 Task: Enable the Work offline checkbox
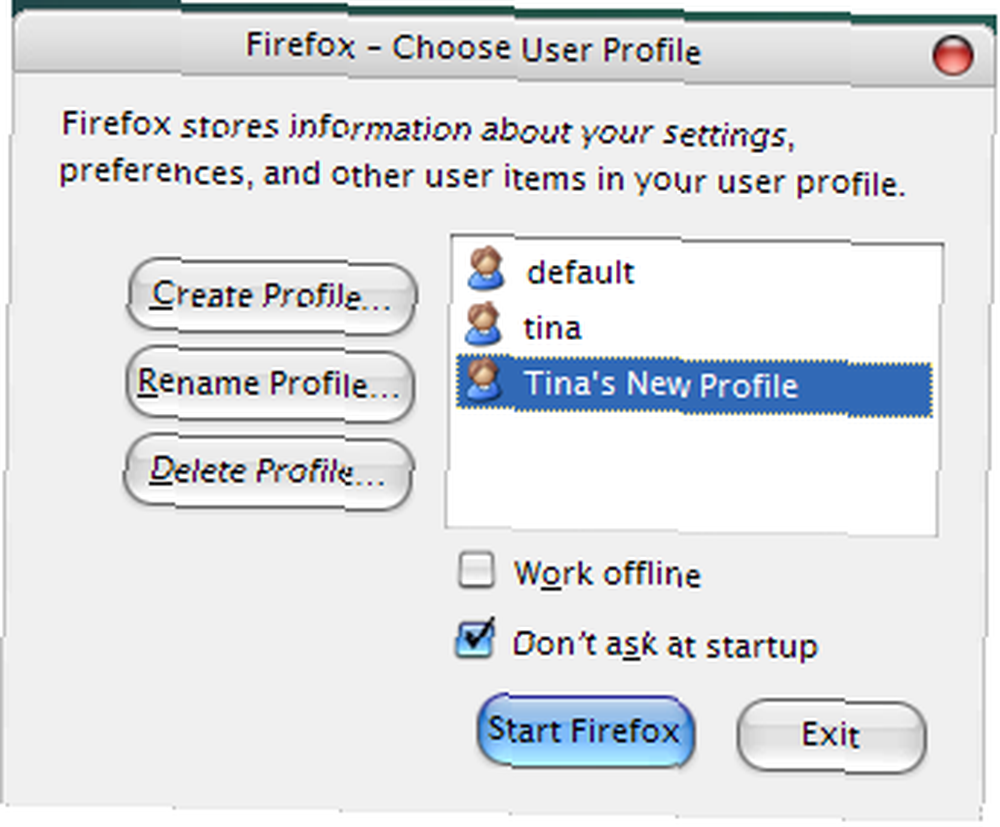(x=476, y=570)
